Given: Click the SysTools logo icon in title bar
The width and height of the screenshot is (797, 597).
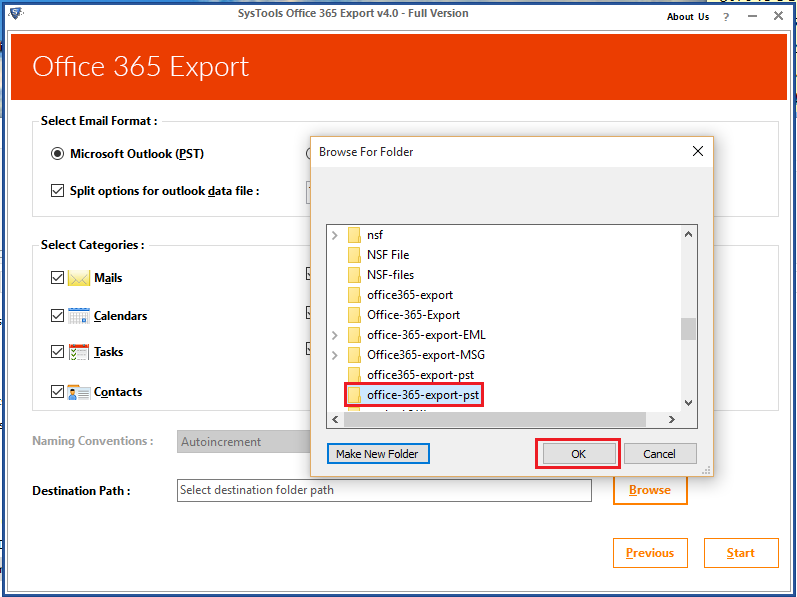Looking at the screenshot, I should click(16, 13).
